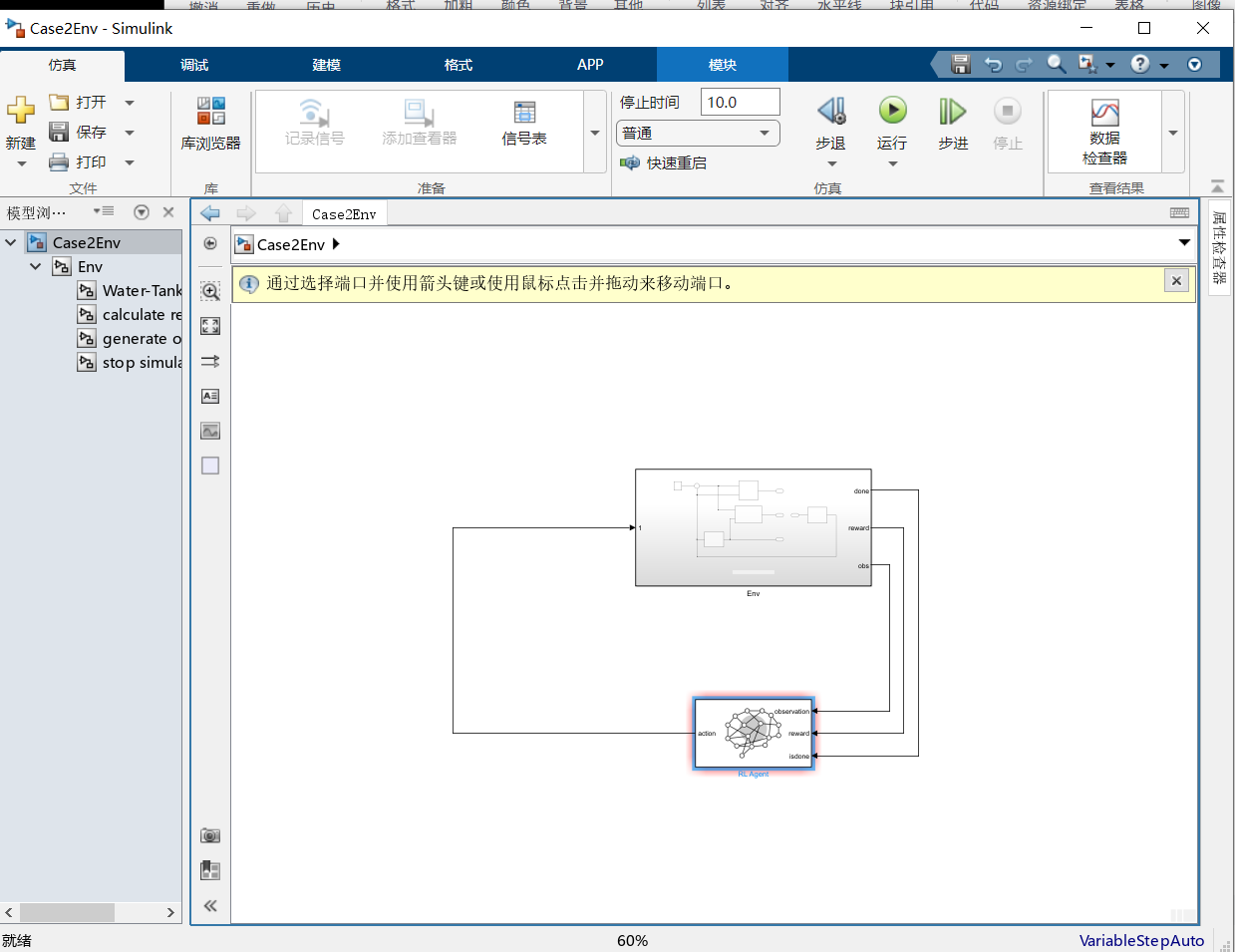Screen dimensions: 1235x952
Task: Click the Log Signals icon (记录信号)
Action: click(314, 123)
